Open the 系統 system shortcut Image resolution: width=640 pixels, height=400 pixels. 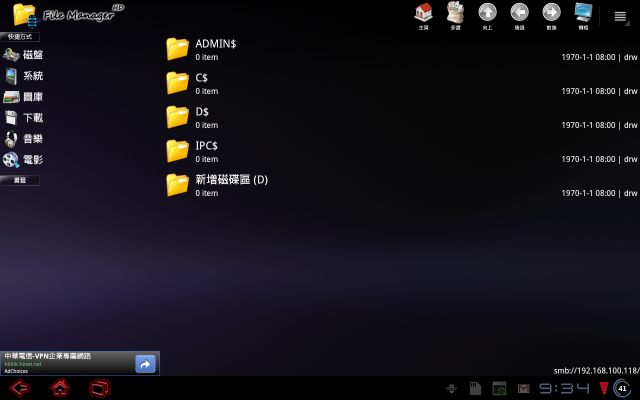[x=23, y=76]
